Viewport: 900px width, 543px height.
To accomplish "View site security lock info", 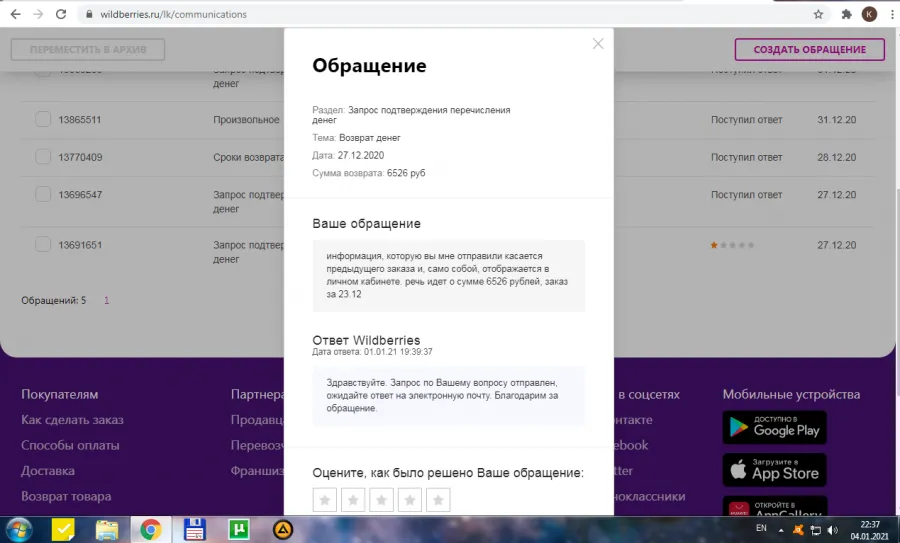I will (x=89, y=14).
